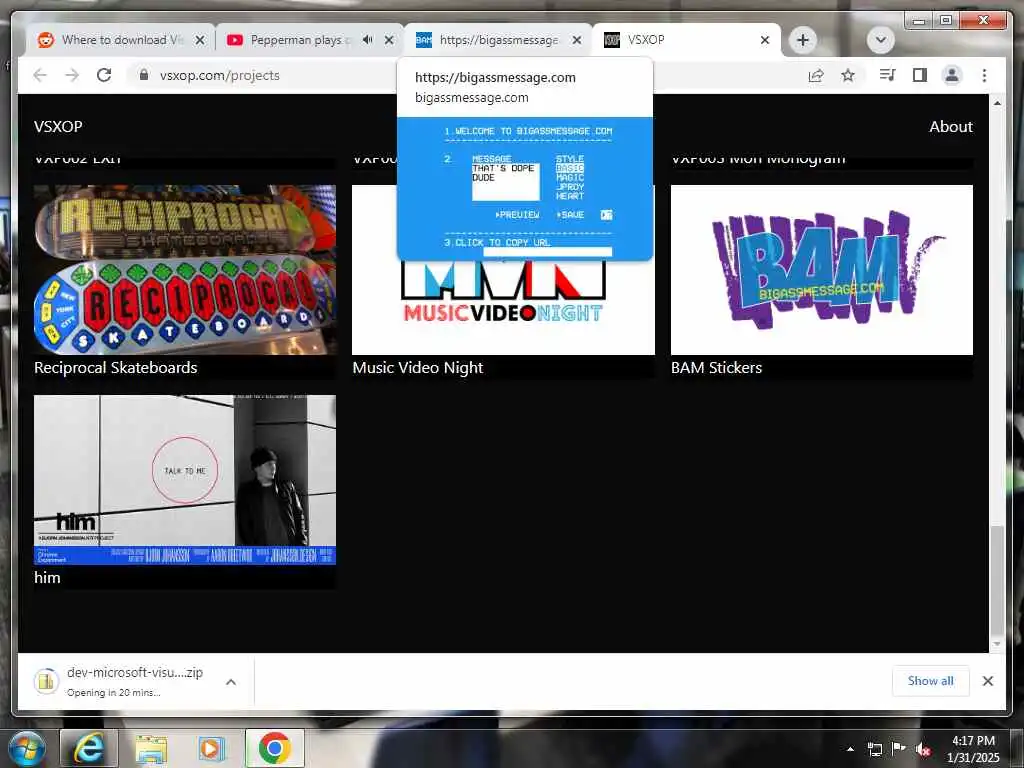The image size is (1024, 768).
Task: Open the Chrome three-dot menu
Action: (x=984, y=75)
